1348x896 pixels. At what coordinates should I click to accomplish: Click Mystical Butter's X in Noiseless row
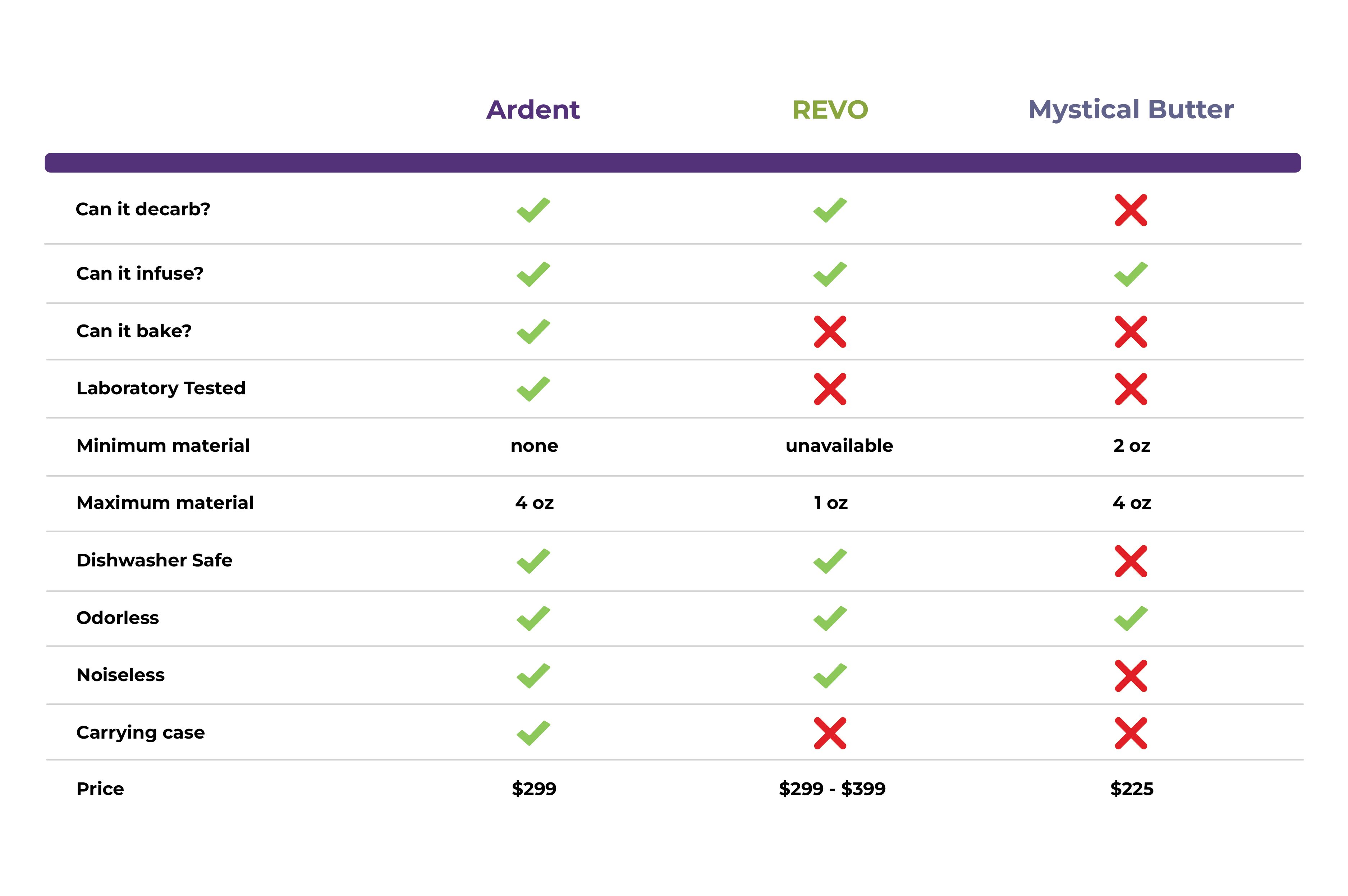coord(1130,676)
